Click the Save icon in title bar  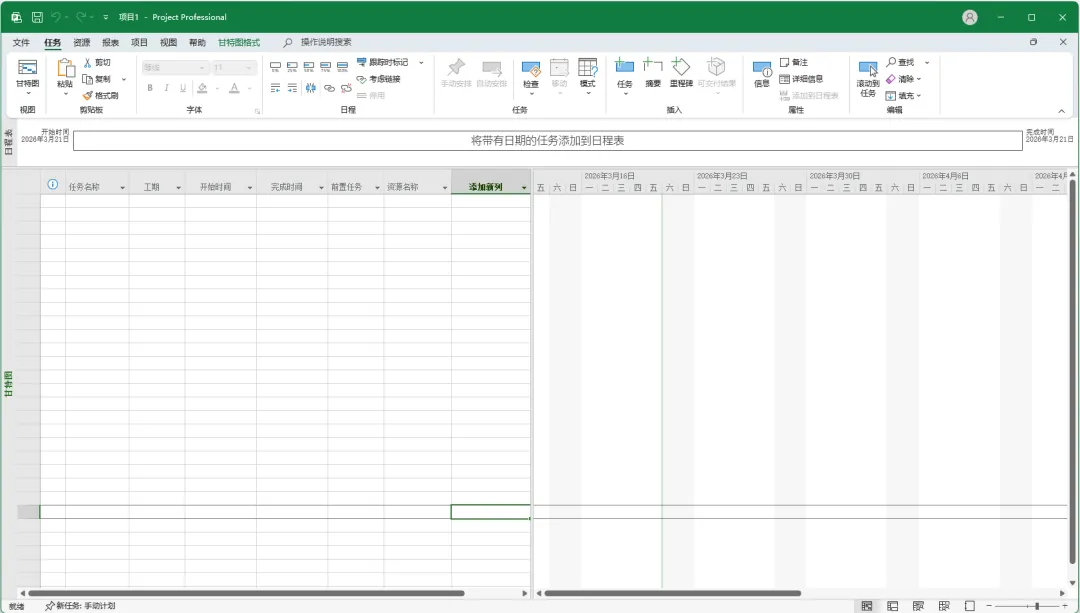(37, 17)
